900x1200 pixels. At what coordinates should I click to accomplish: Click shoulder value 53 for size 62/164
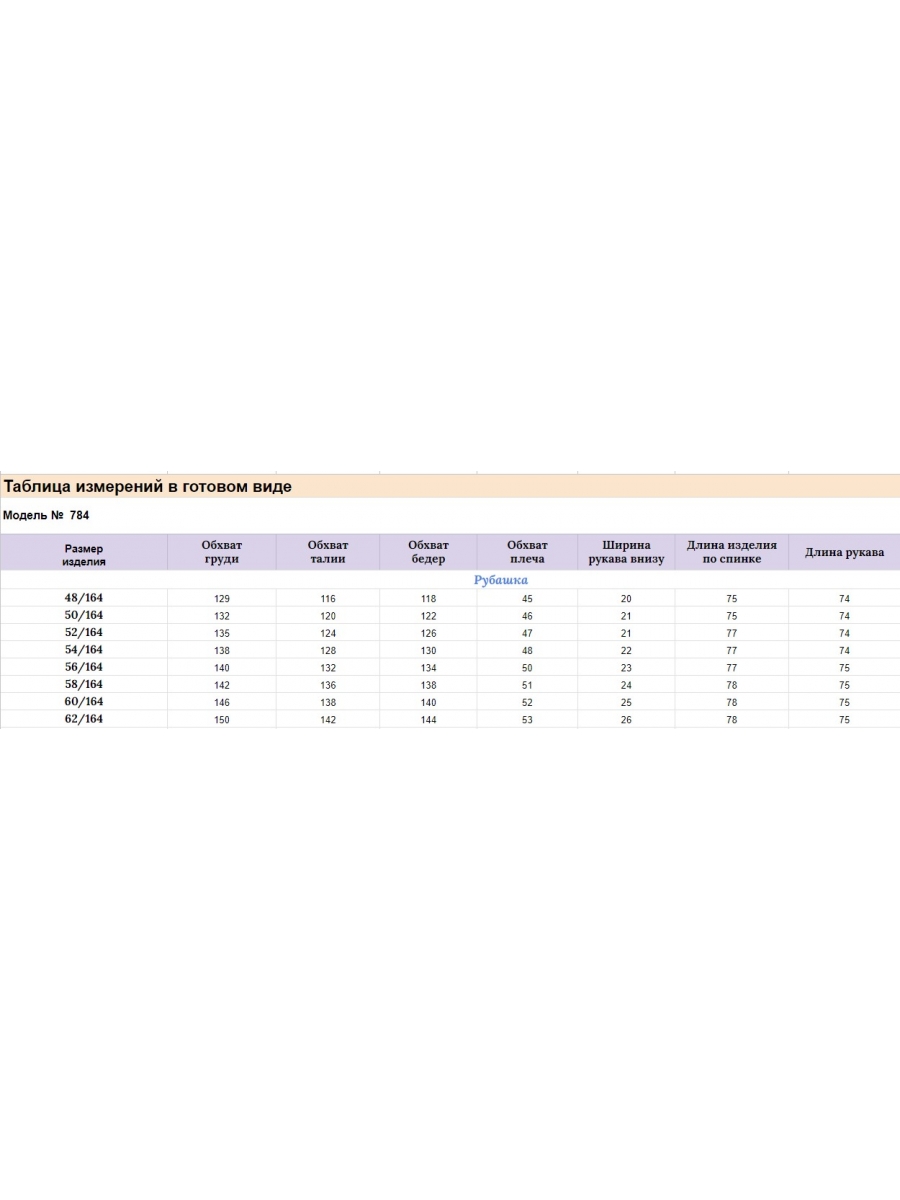pos(527,720)
